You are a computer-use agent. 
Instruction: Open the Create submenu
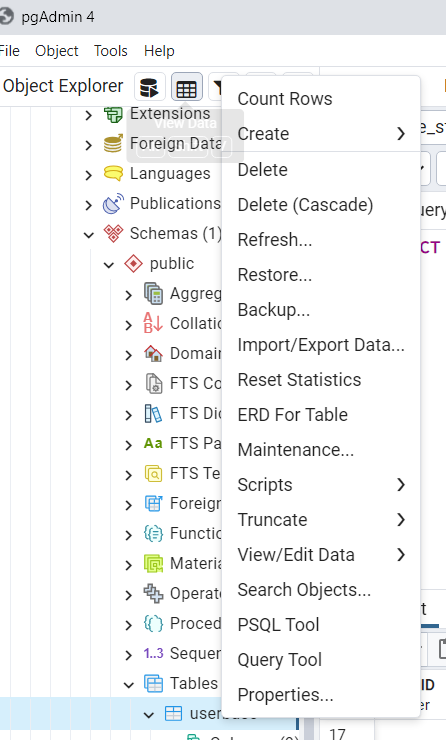tap(321, 134)
